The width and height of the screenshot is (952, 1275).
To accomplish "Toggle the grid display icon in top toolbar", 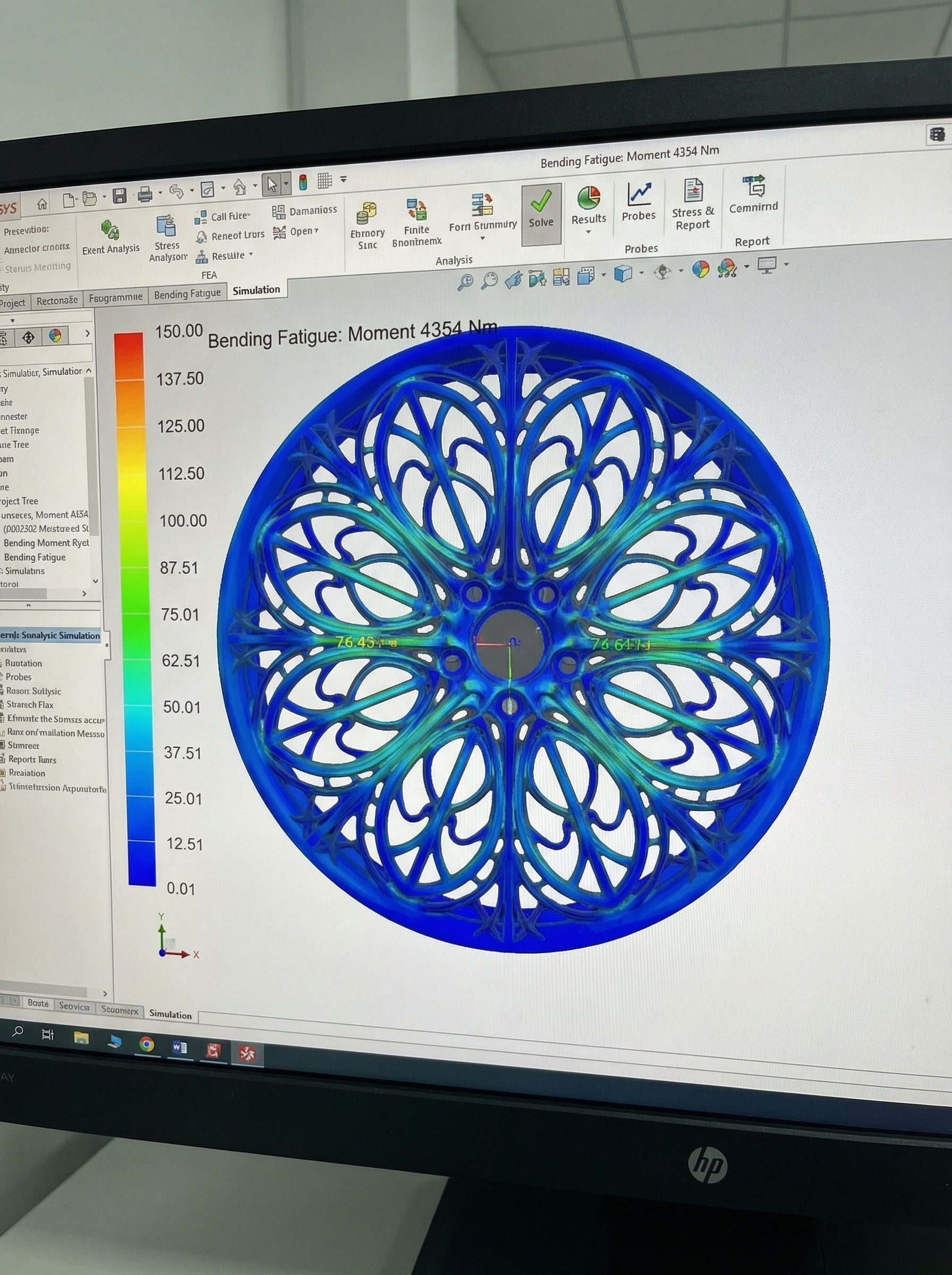I will point(325,181).
